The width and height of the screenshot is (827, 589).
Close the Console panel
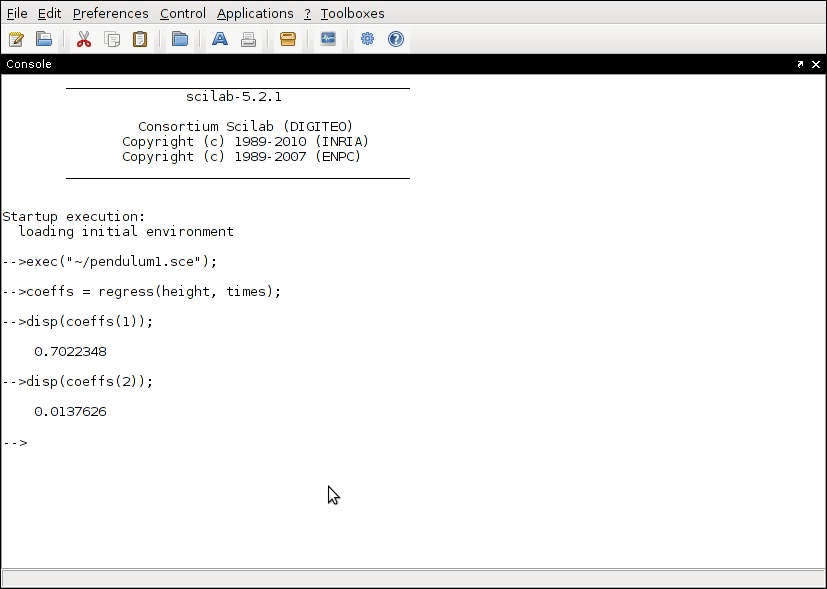click(x=816, y=64)
